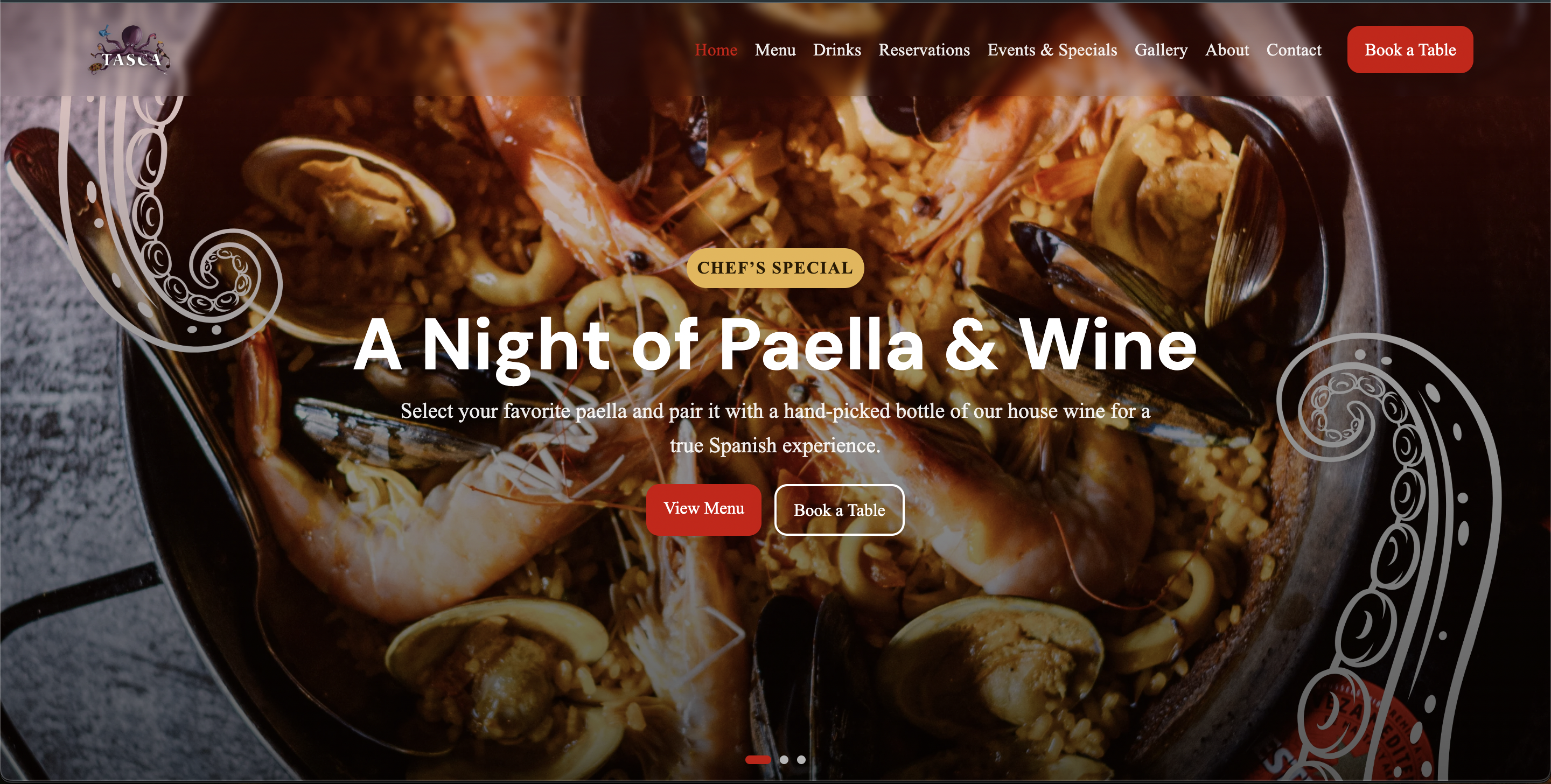Visit the Gallery page
Viewport: 1551px width, 784px height.
1161,50
